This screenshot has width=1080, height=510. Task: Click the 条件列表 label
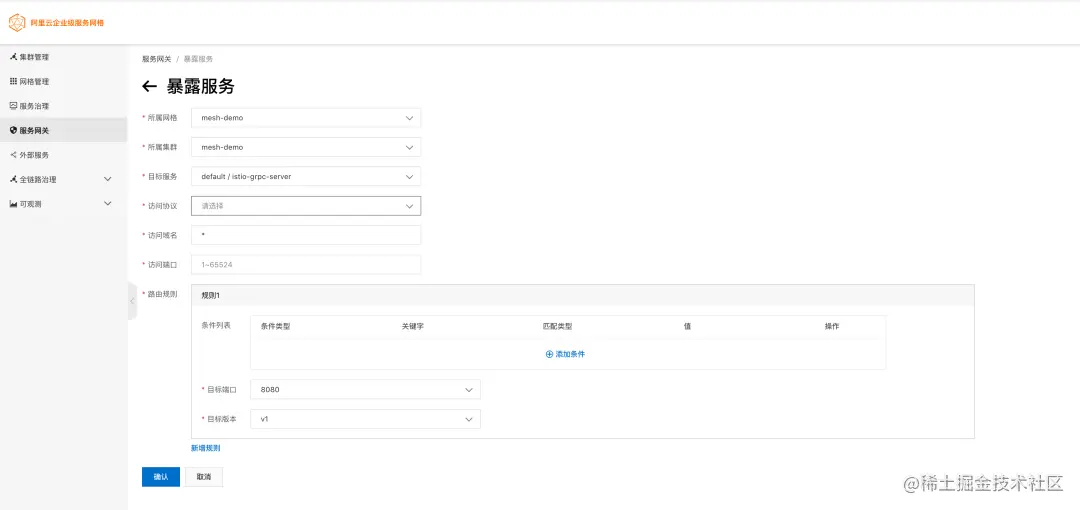216,325
